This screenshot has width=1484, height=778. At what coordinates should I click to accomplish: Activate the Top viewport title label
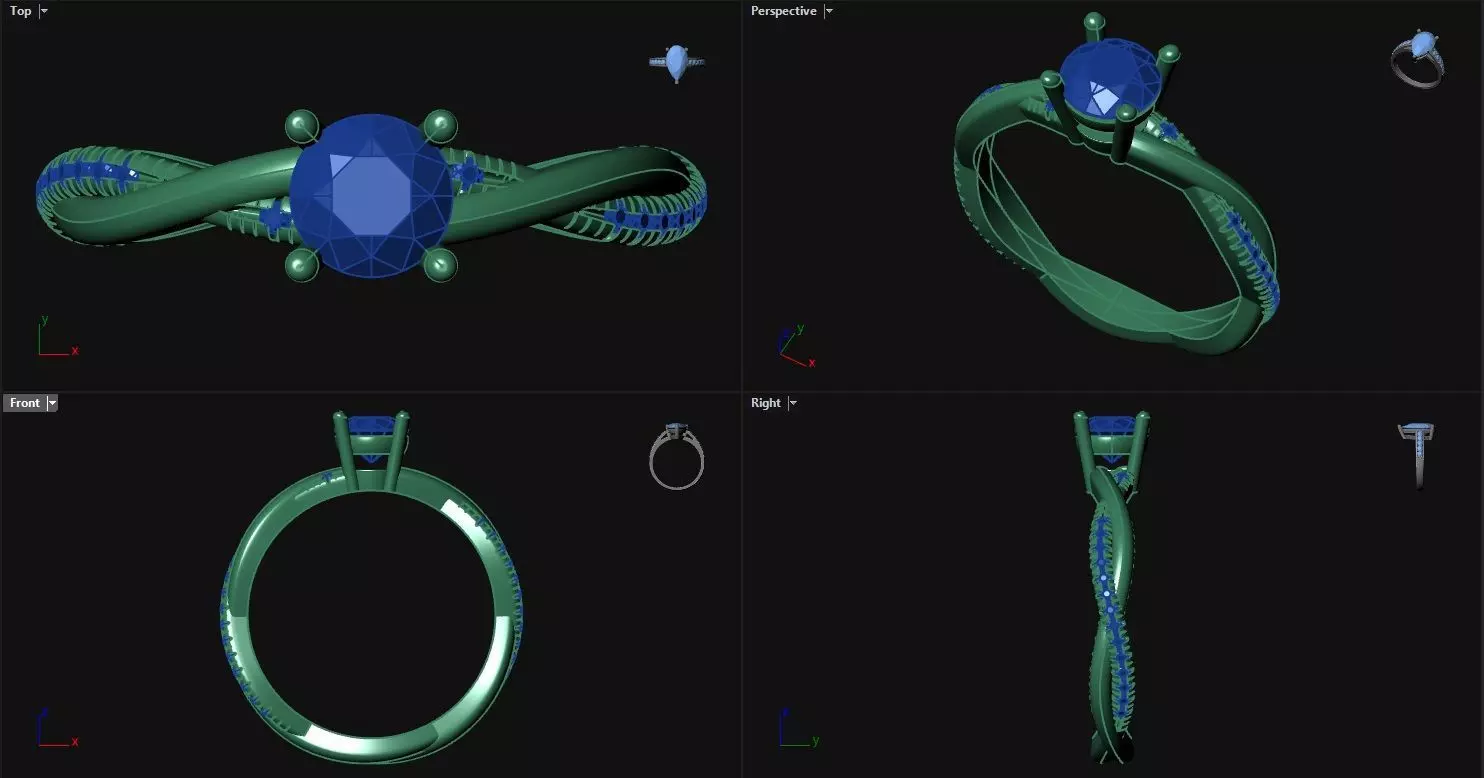pyautogui.click(x=21, y=12)
